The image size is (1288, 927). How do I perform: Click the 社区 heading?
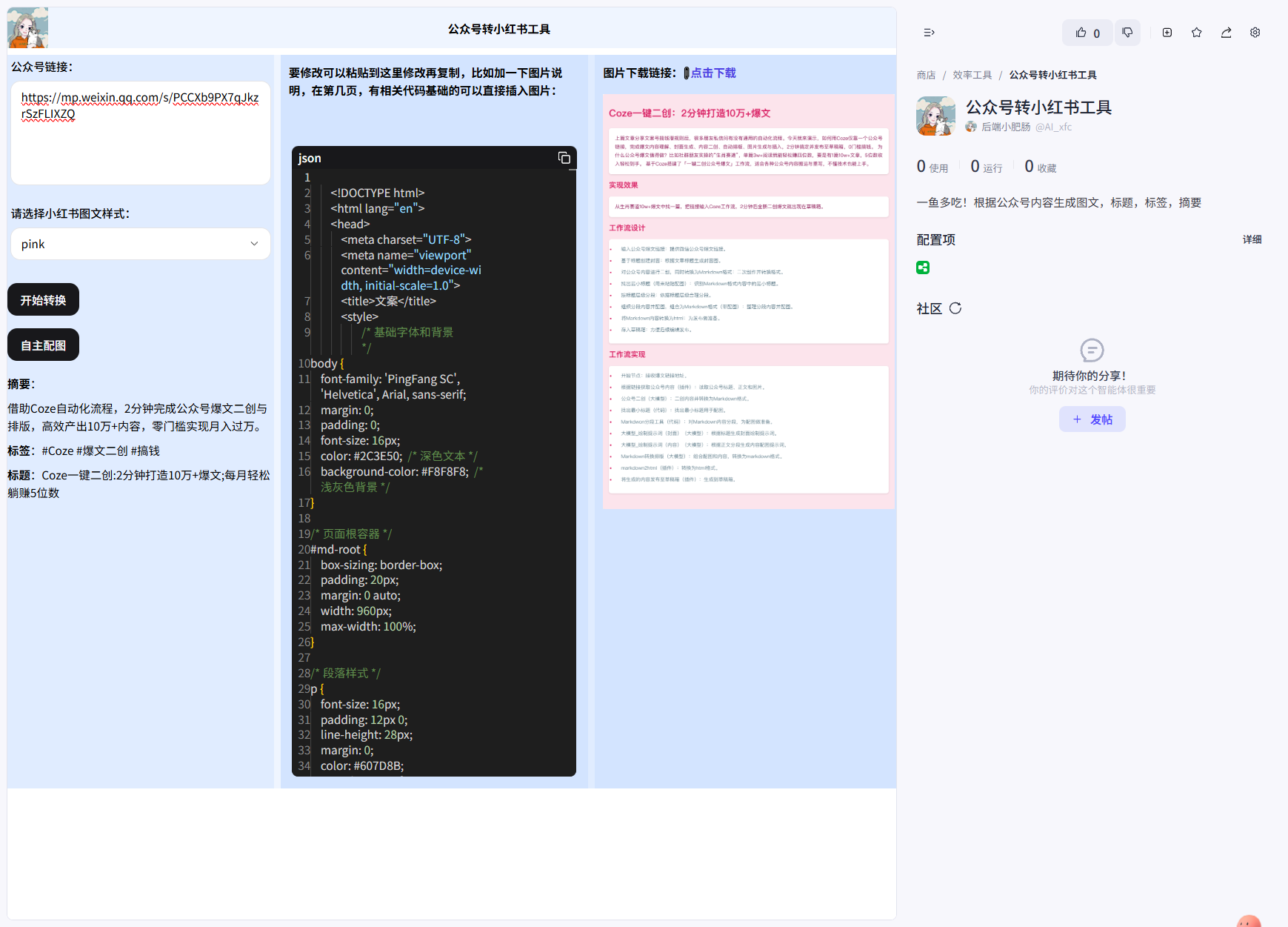click(x=930, y=308)
